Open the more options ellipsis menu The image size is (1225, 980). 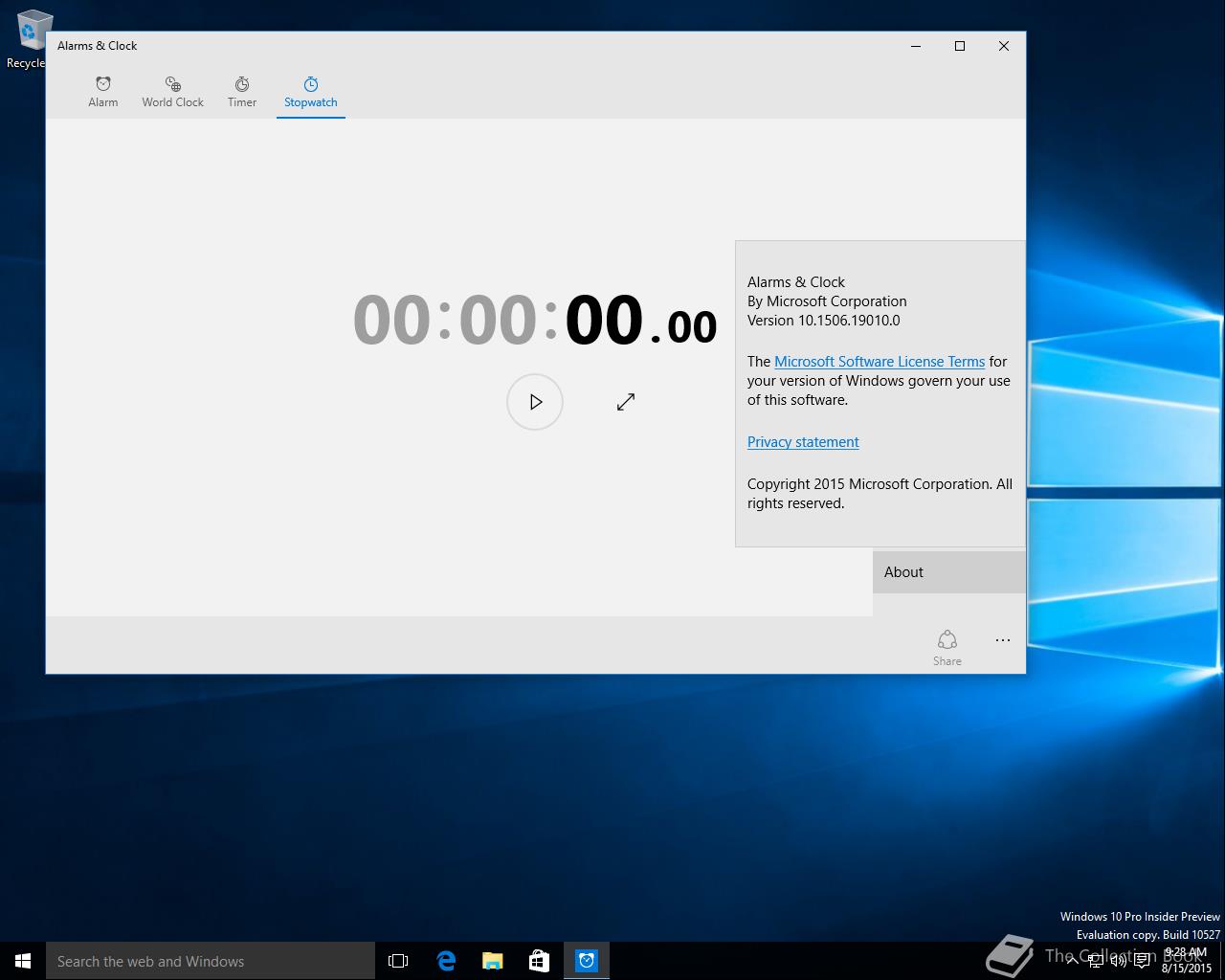1002,640
